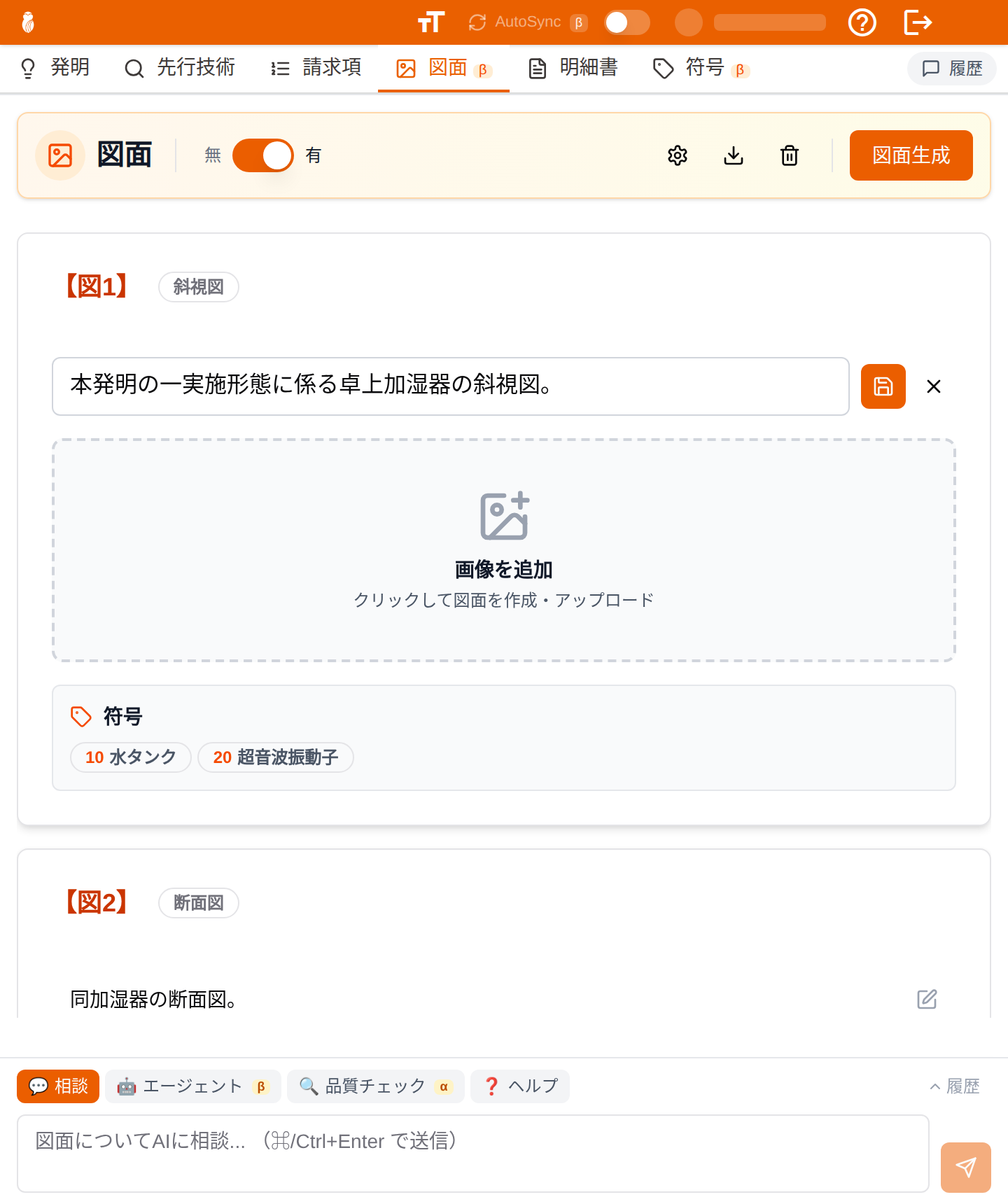The image size is (1008, 1204).
Task: Click the 図面生成 button
Action: (x=911, y=155)
